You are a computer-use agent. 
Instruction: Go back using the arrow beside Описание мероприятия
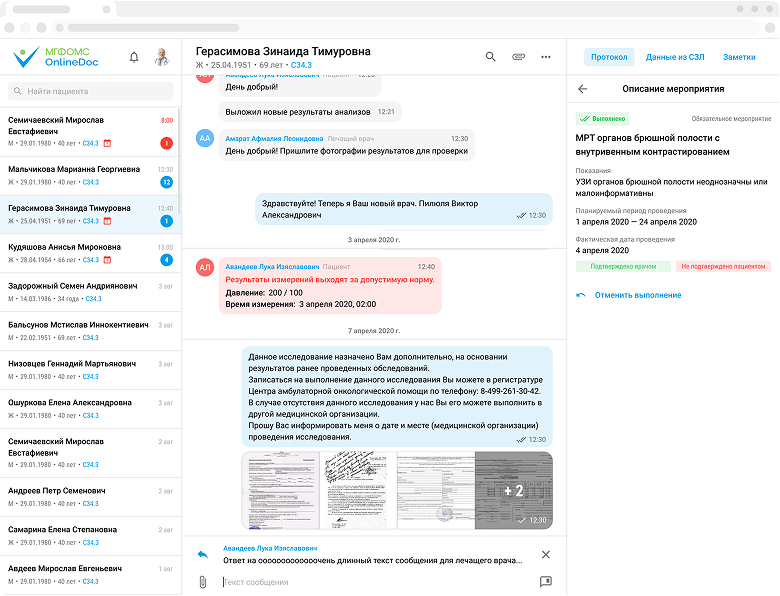tap(583, 89)
